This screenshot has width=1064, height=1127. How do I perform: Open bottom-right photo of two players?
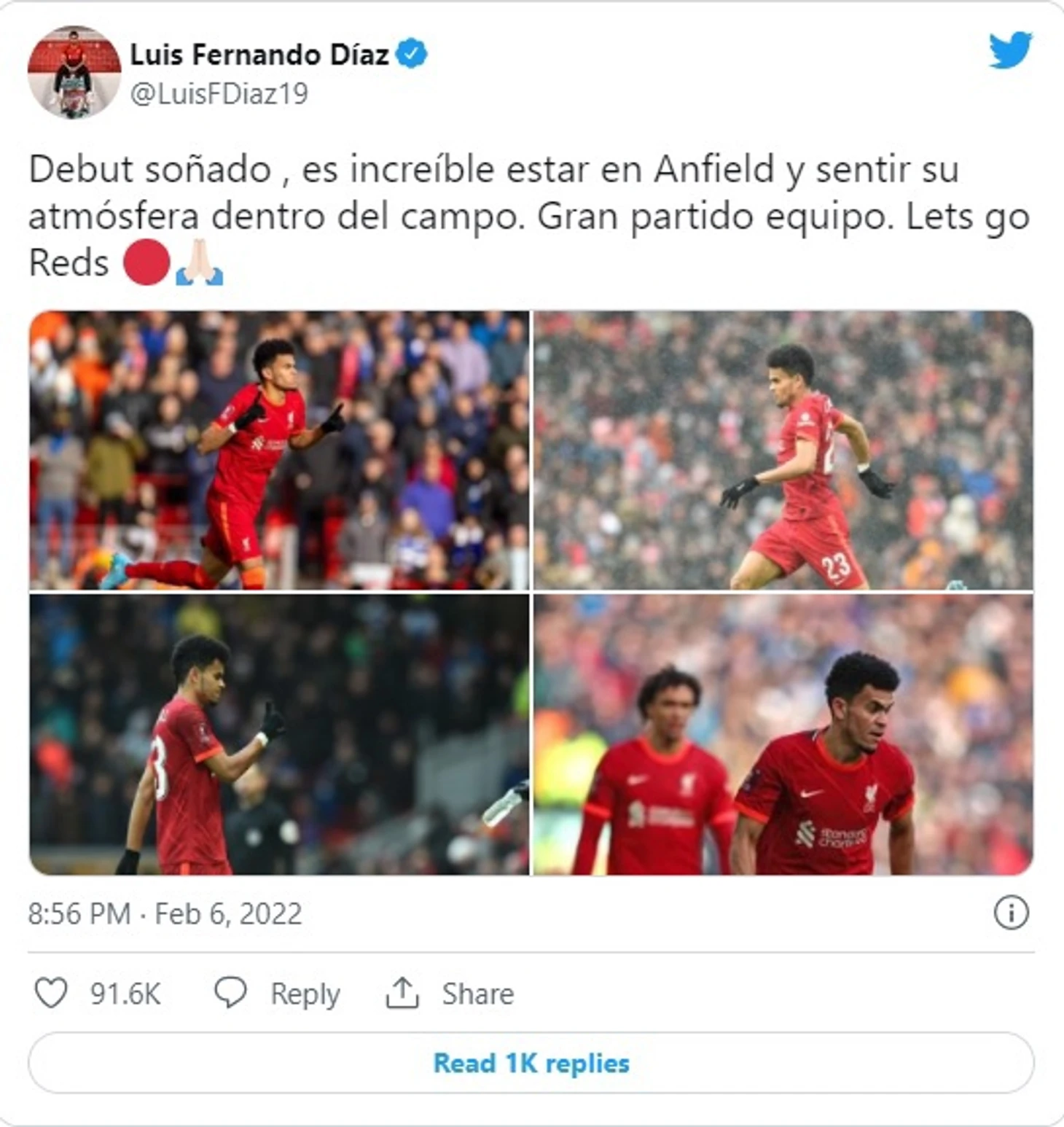783,734
